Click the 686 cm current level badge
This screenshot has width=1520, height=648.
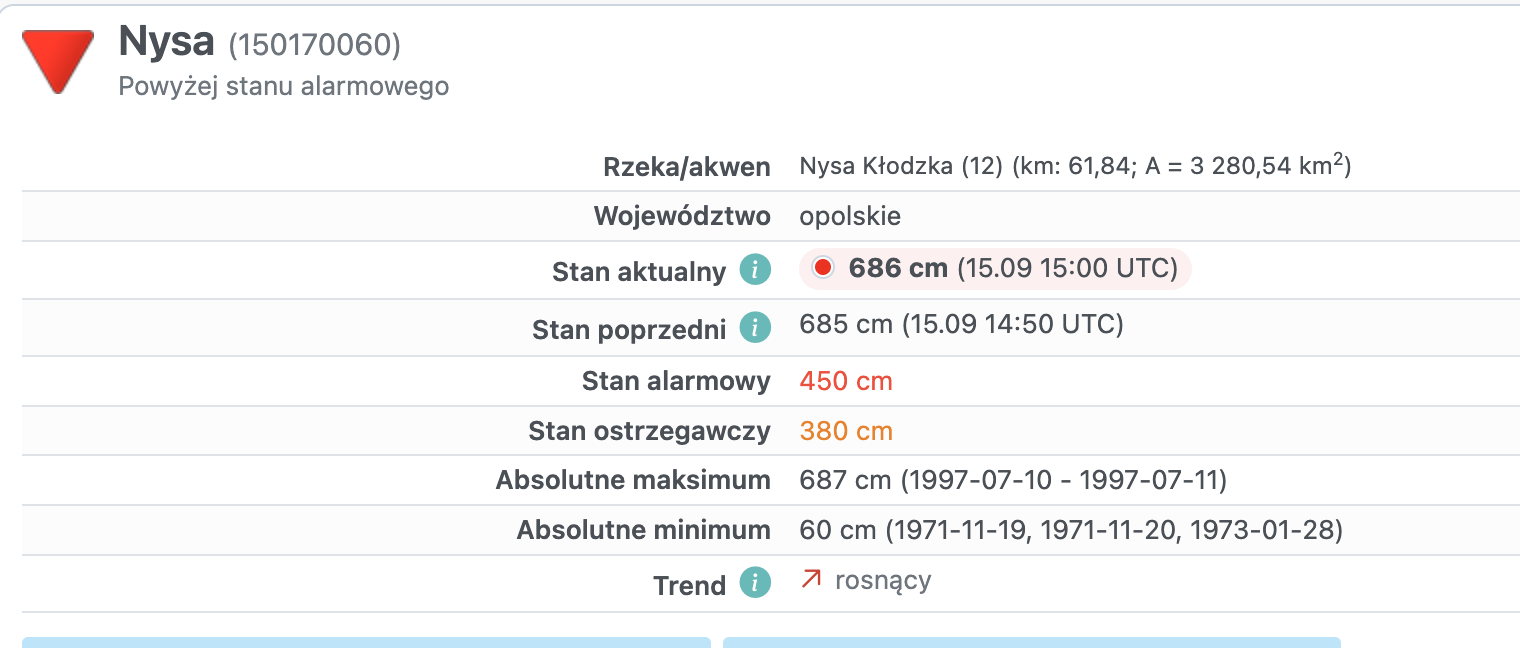click(995, 269)
